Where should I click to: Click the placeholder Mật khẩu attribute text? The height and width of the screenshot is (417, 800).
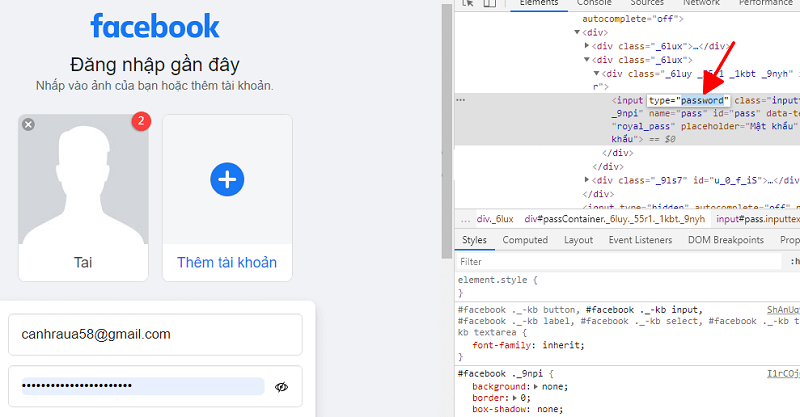[739, 126]
